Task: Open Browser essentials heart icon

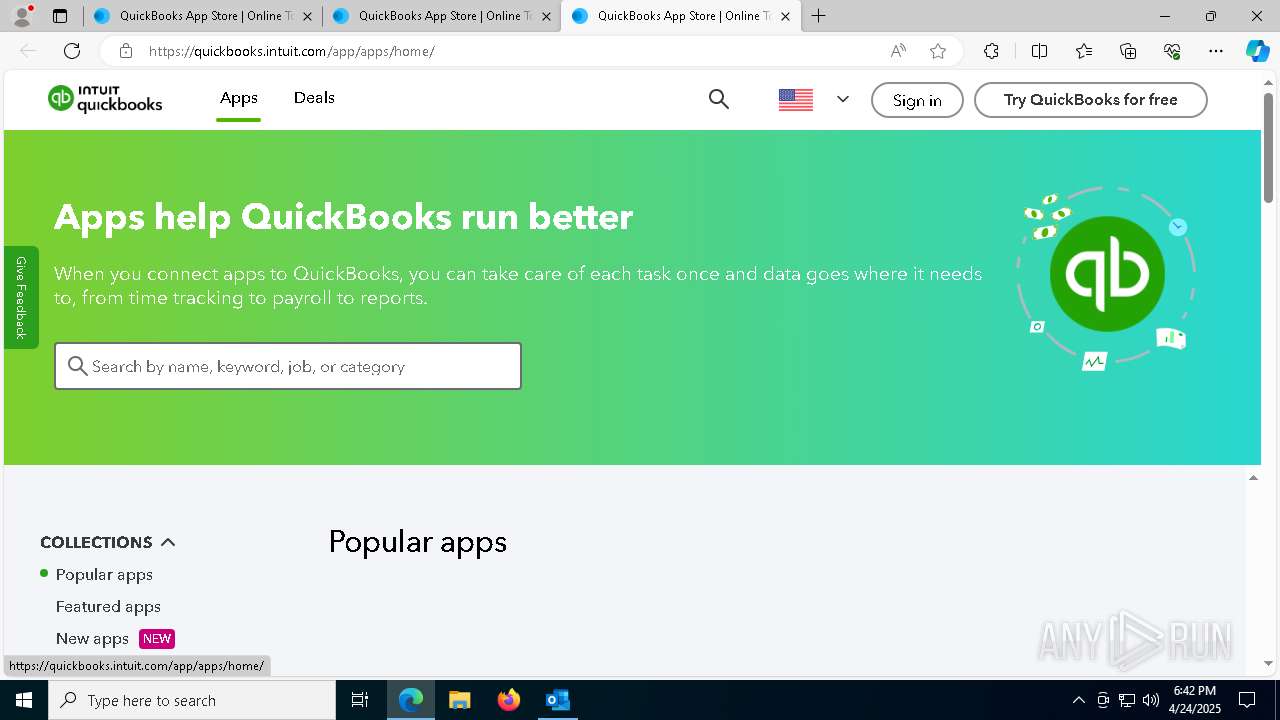Action: click(1172, 51)
